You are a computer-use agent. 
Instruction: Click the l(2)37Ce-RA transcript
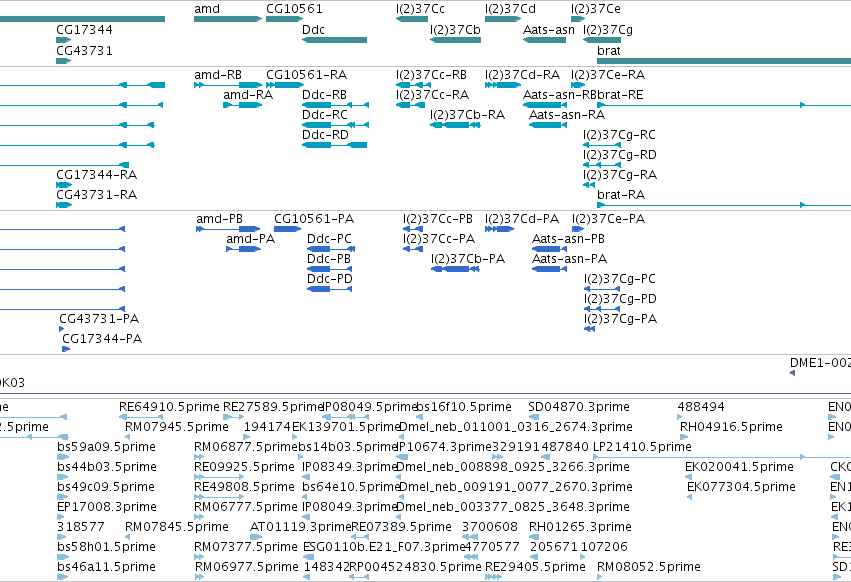578,85
